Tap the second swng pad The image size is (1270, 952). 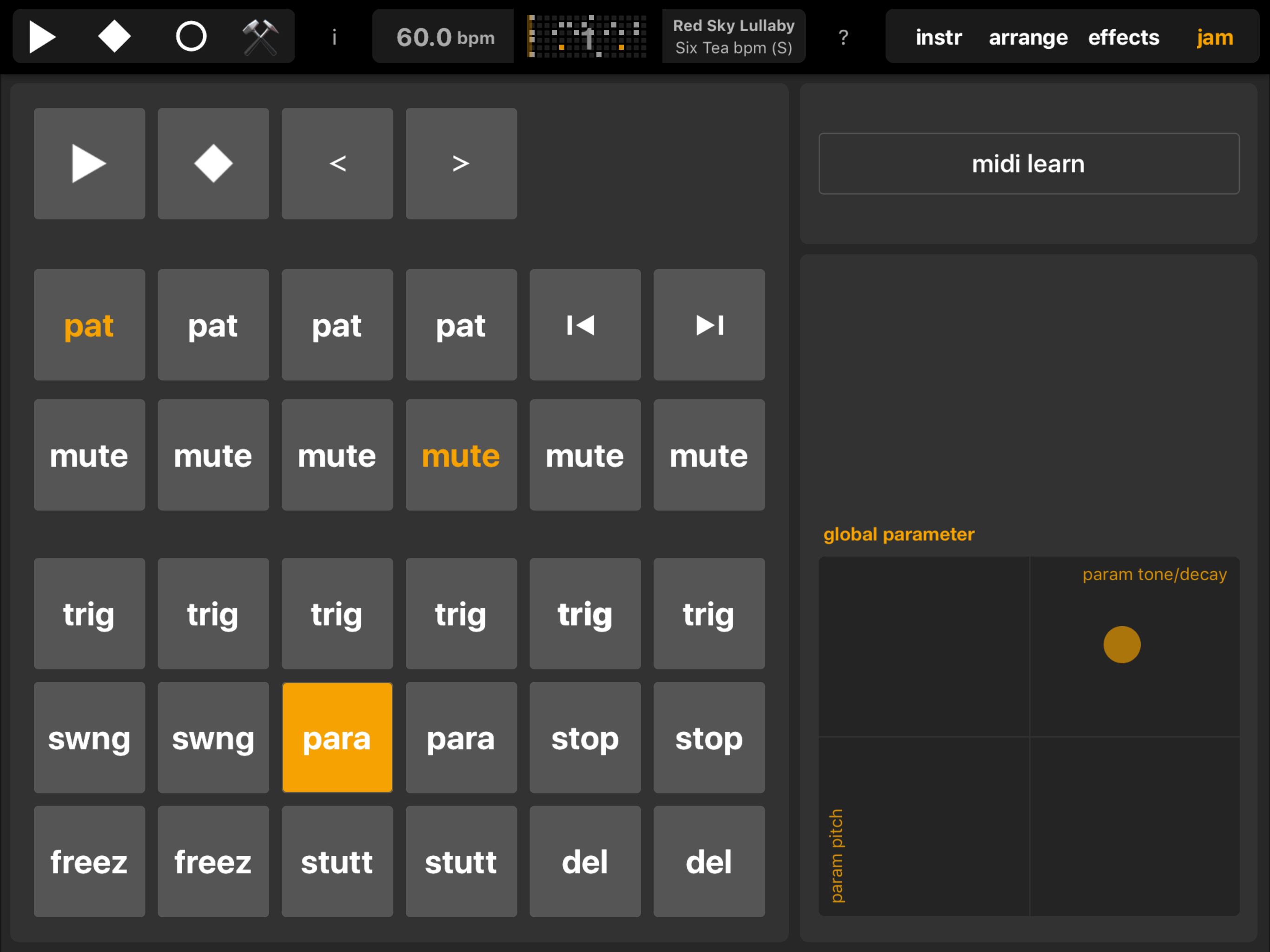point(213,738)
